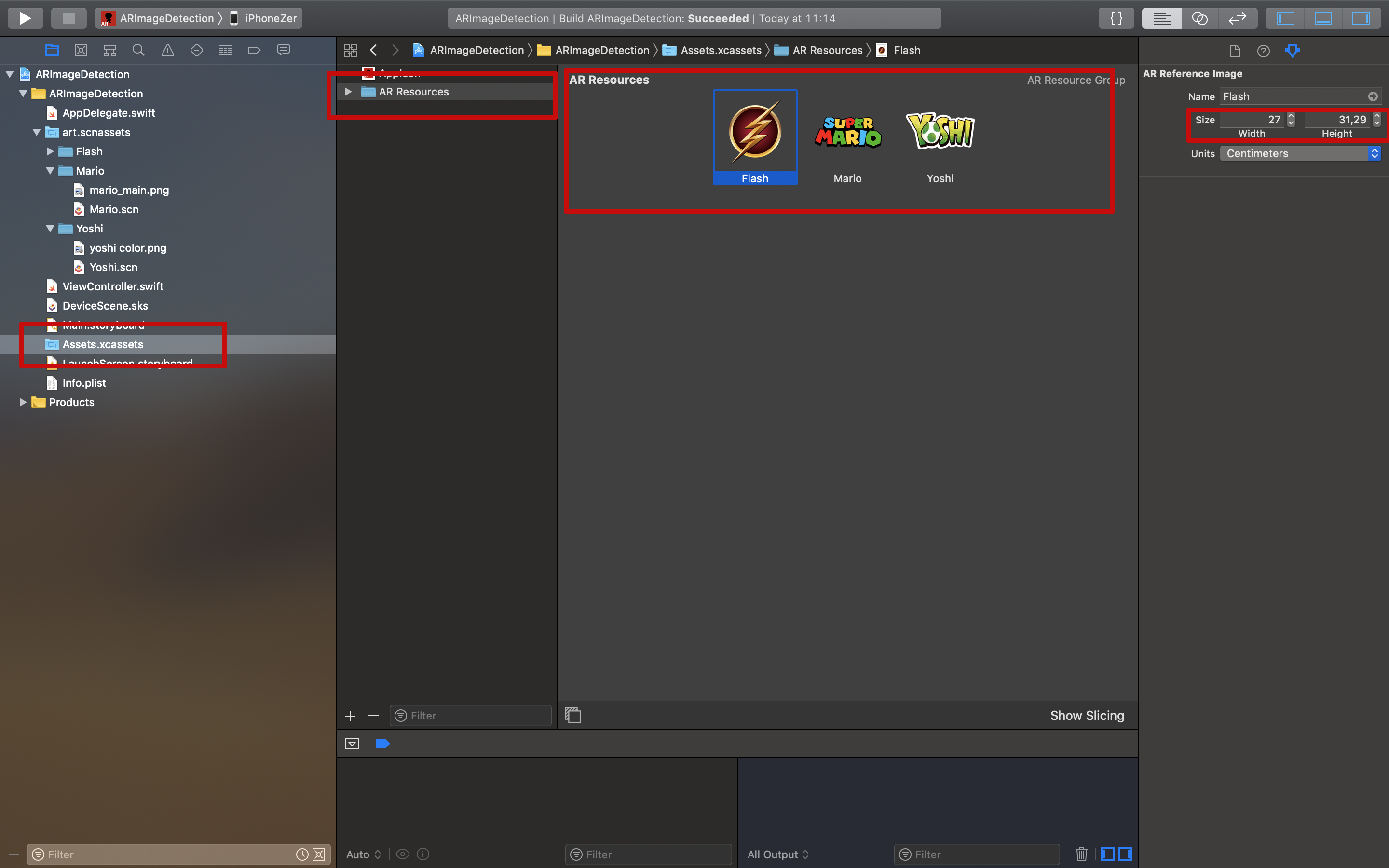1389x868 pixels.
Task: Open the Find navigator
Action: [x=138, y=50]
